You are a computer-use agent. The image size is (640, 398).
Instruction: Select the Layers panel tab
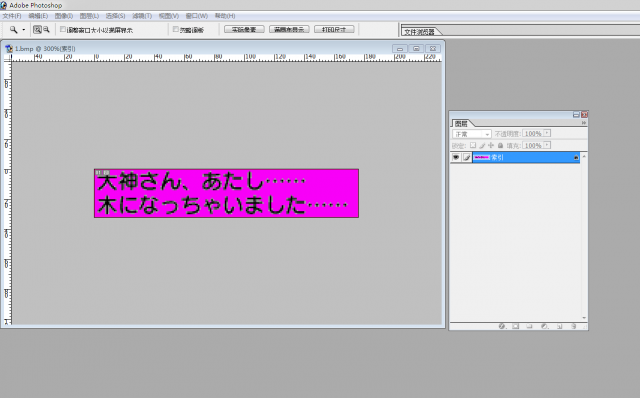pyautogui.click(x=461, y=123)
